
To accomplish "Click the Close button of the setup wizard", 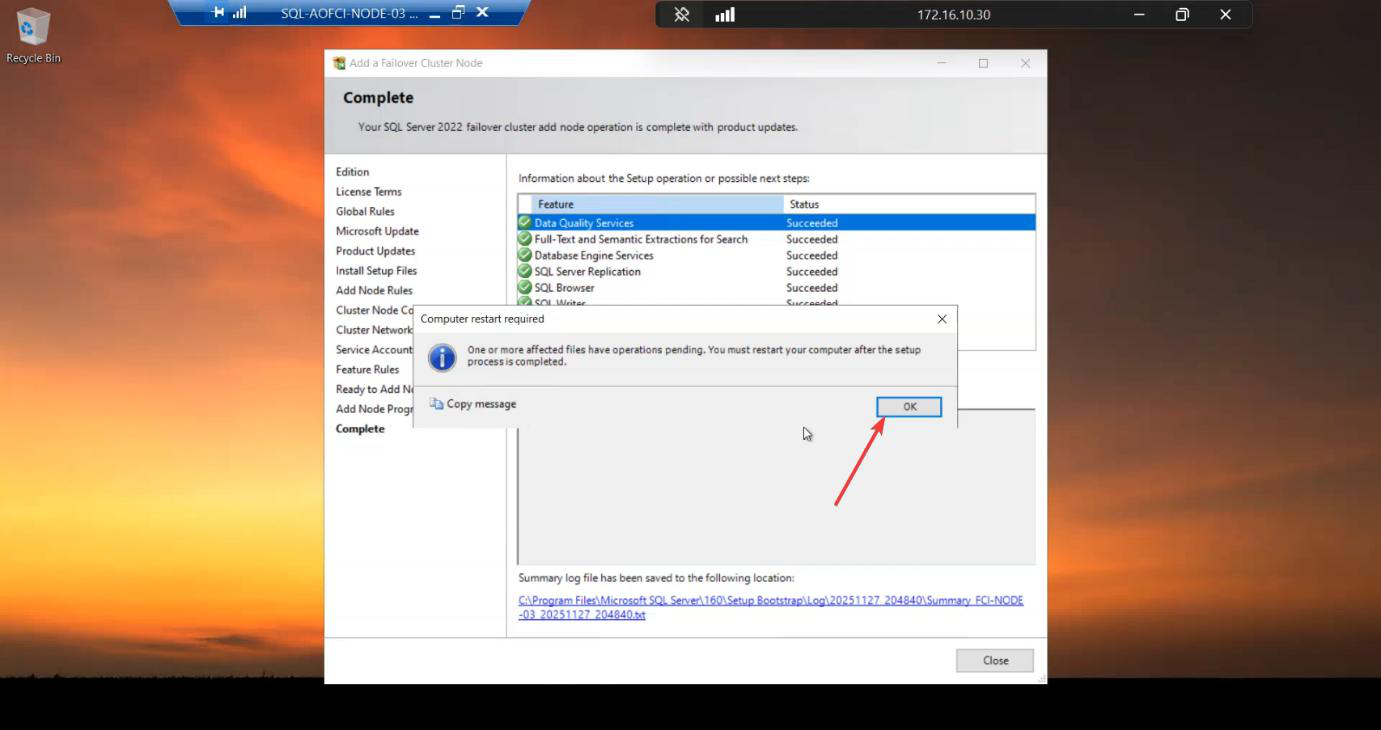I will 995,660.
